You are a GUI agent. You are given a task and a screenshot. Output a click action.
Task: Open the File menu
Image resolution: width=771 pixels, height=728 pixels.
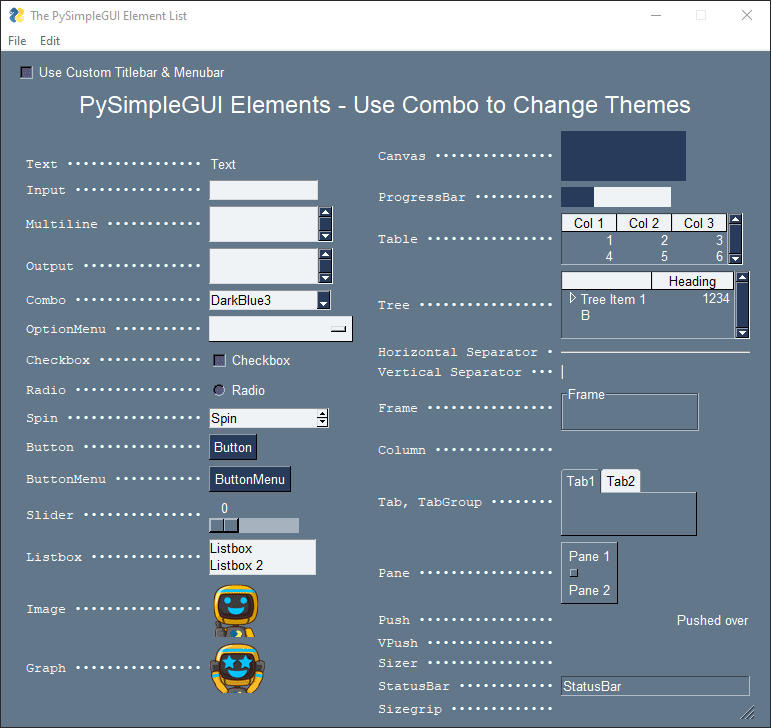pyautogui.click(x=17, y=41)
